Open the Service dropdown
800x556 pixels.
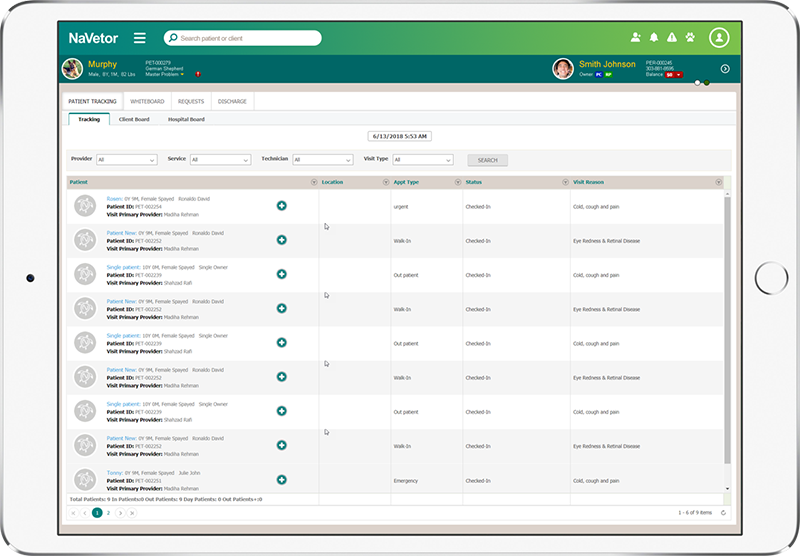pyautogui.click(x=220, y=160)
